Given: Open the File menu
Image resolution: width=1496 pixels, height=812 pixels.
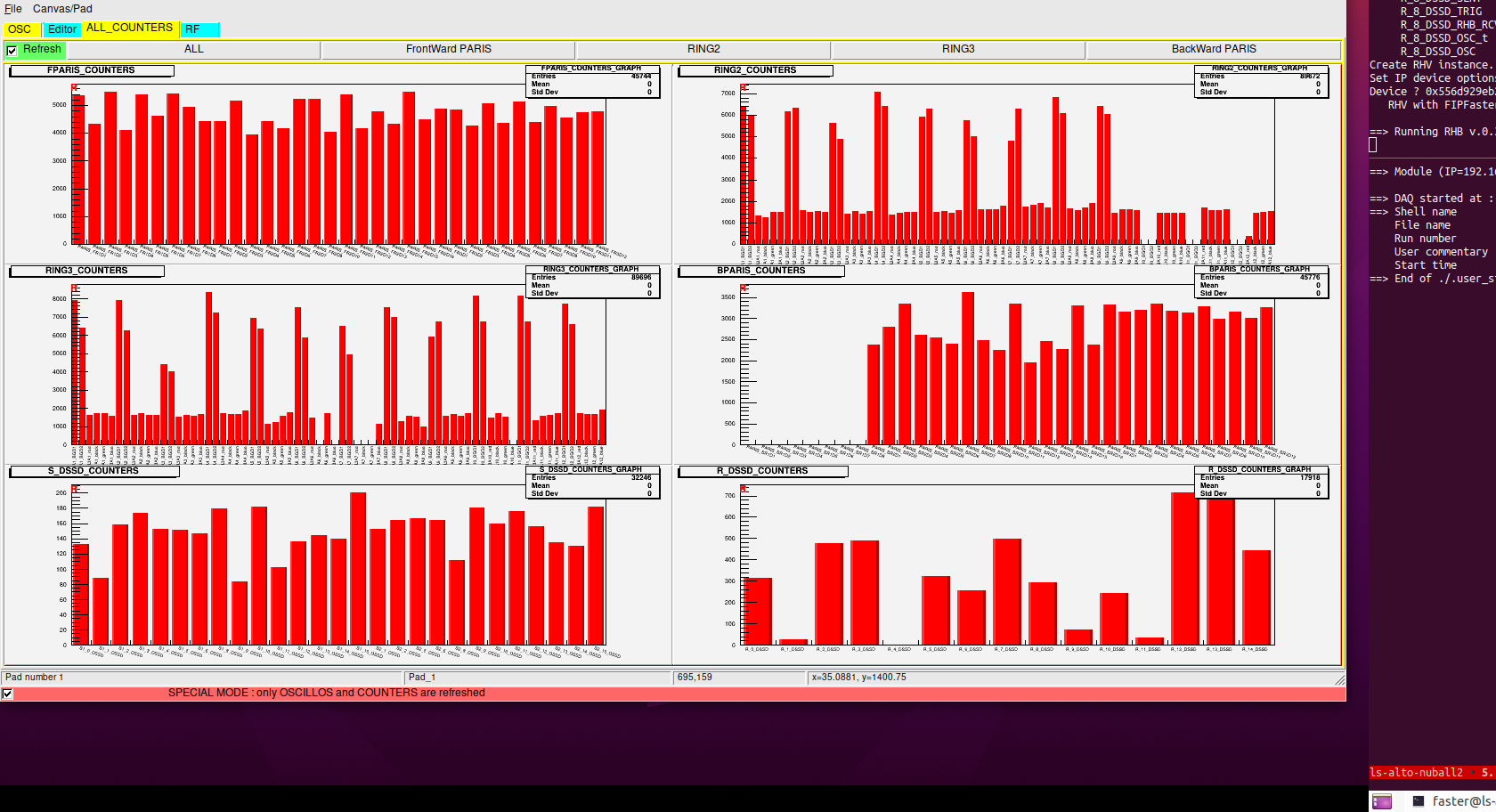Looking at the screenshot, I should (x=12, y=9).
